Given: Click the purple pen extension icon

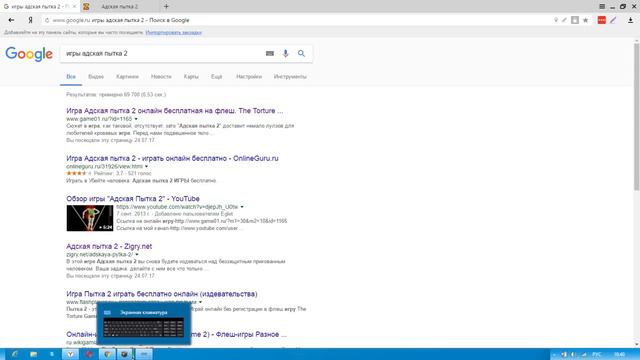Looking at the screenshot, I should coord(613,20).
